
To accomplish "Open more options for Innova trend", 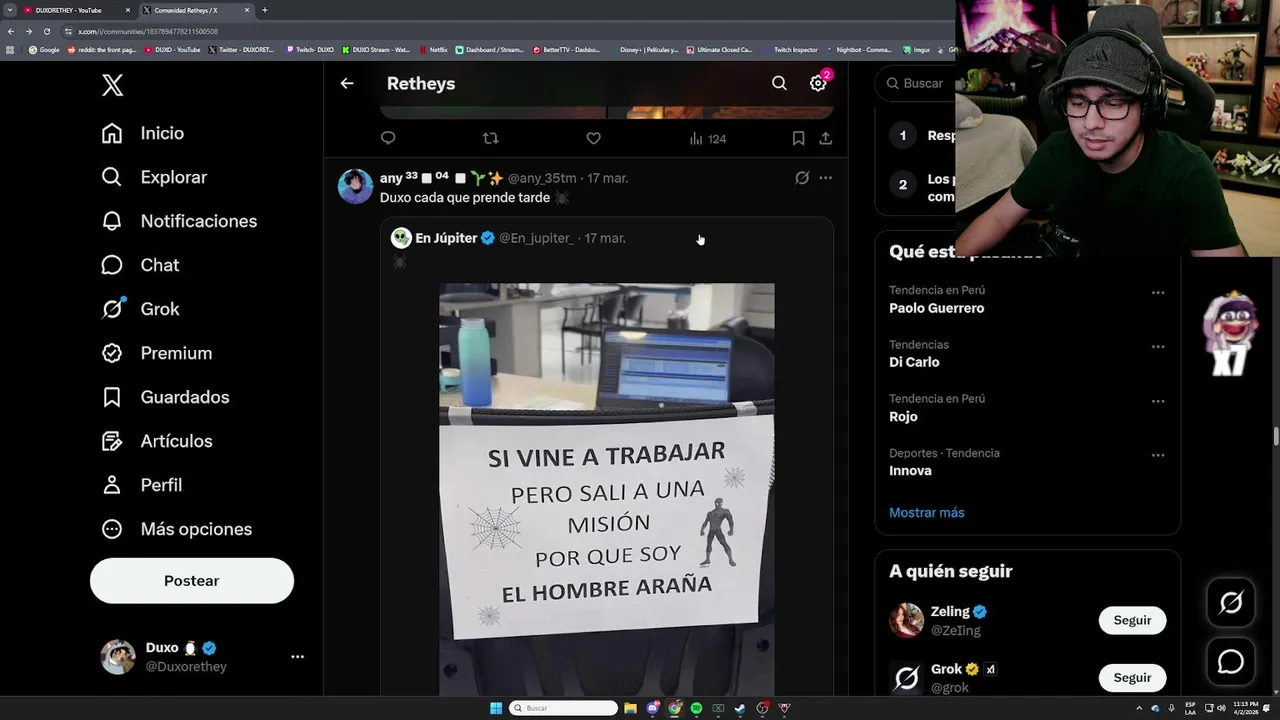I will (x=1158, y=455).
